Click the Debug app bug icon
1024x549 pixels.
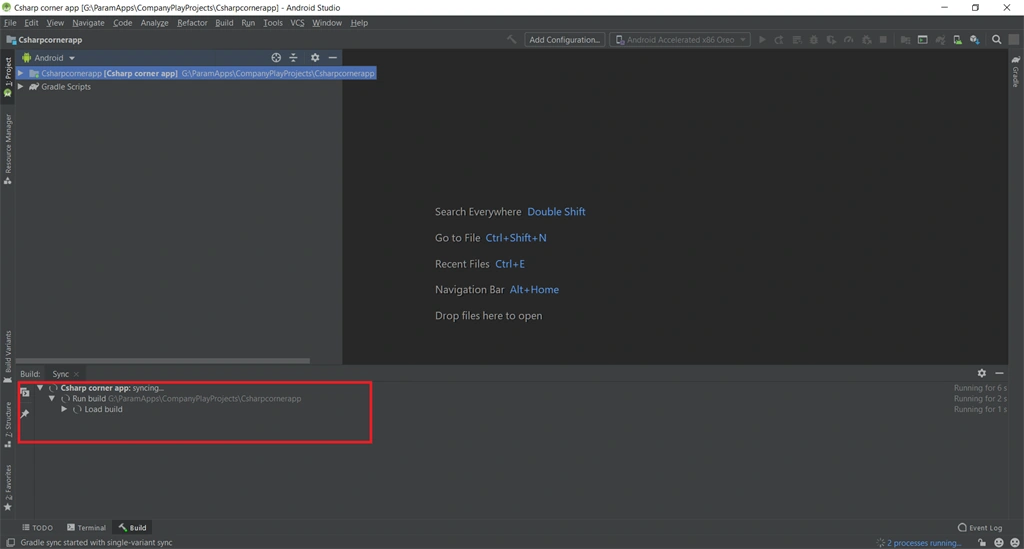pos(814,40)
